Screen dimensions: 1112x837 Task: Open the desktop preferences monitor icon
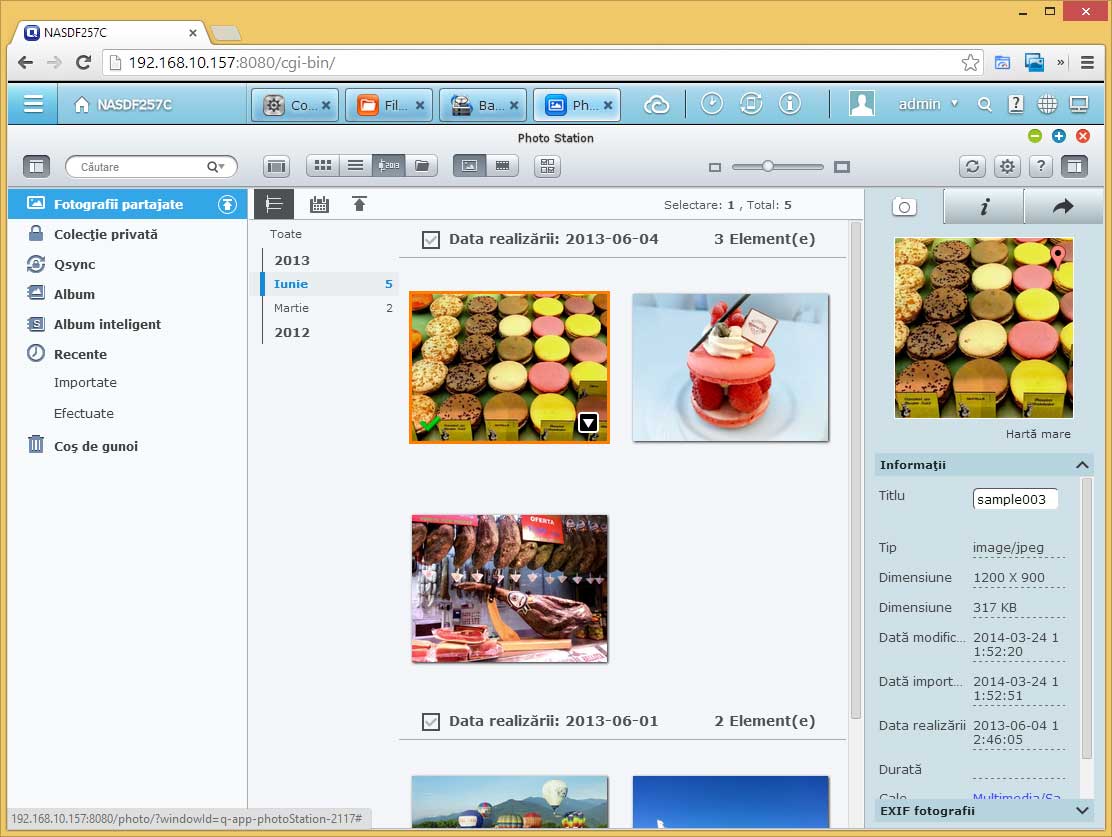[x=1079, y=105]
